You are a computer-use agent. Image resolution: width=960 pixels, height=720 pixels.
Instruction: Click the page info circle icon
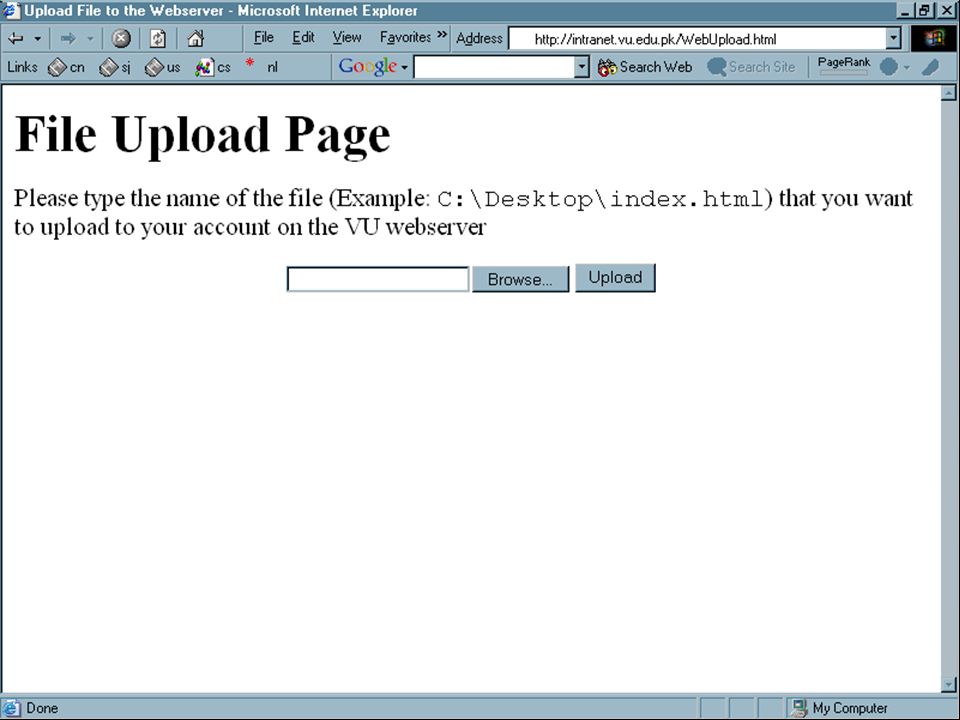point(889,67)
